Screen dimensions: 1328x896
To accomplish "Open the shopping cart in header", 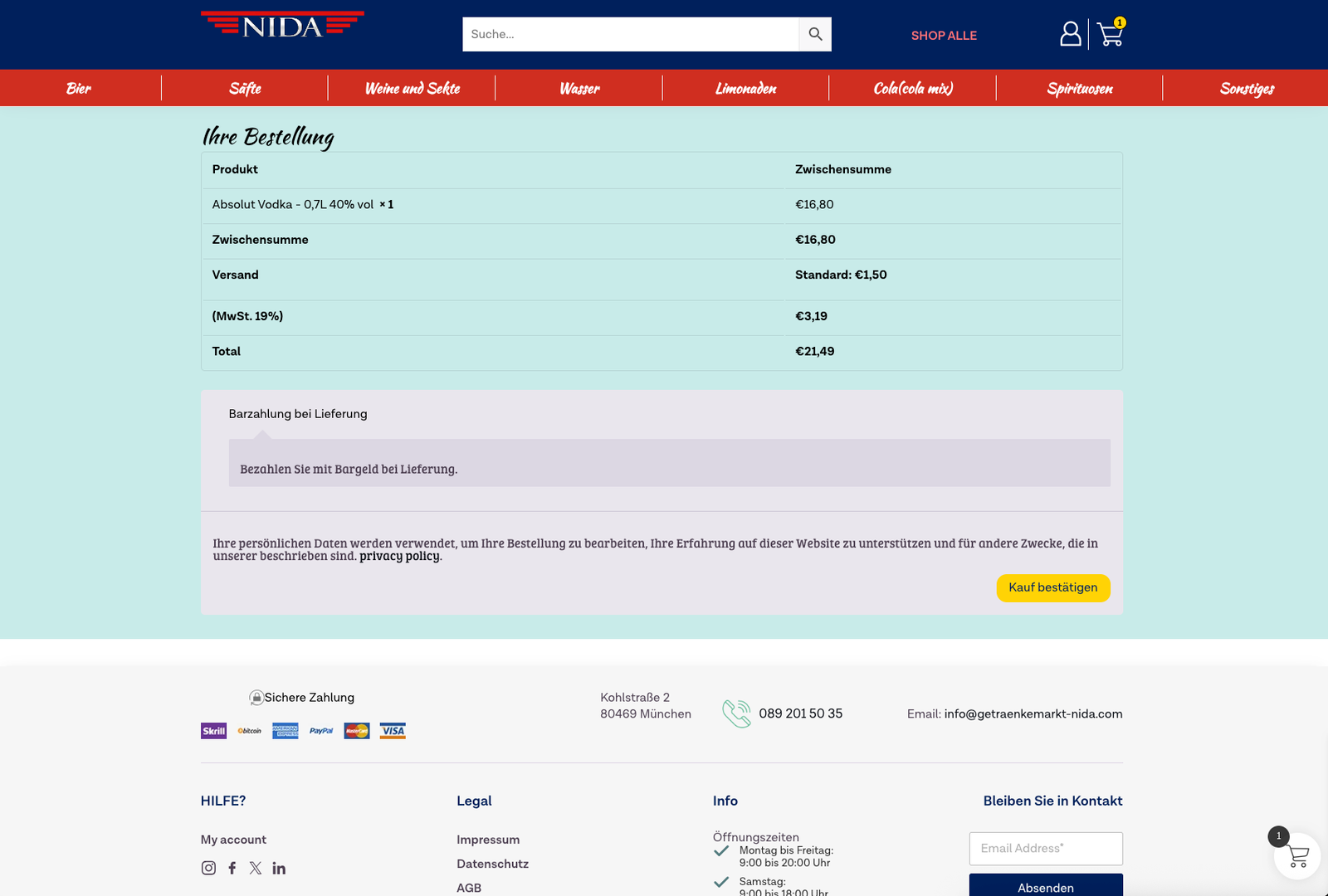I will coord(1111,34).
